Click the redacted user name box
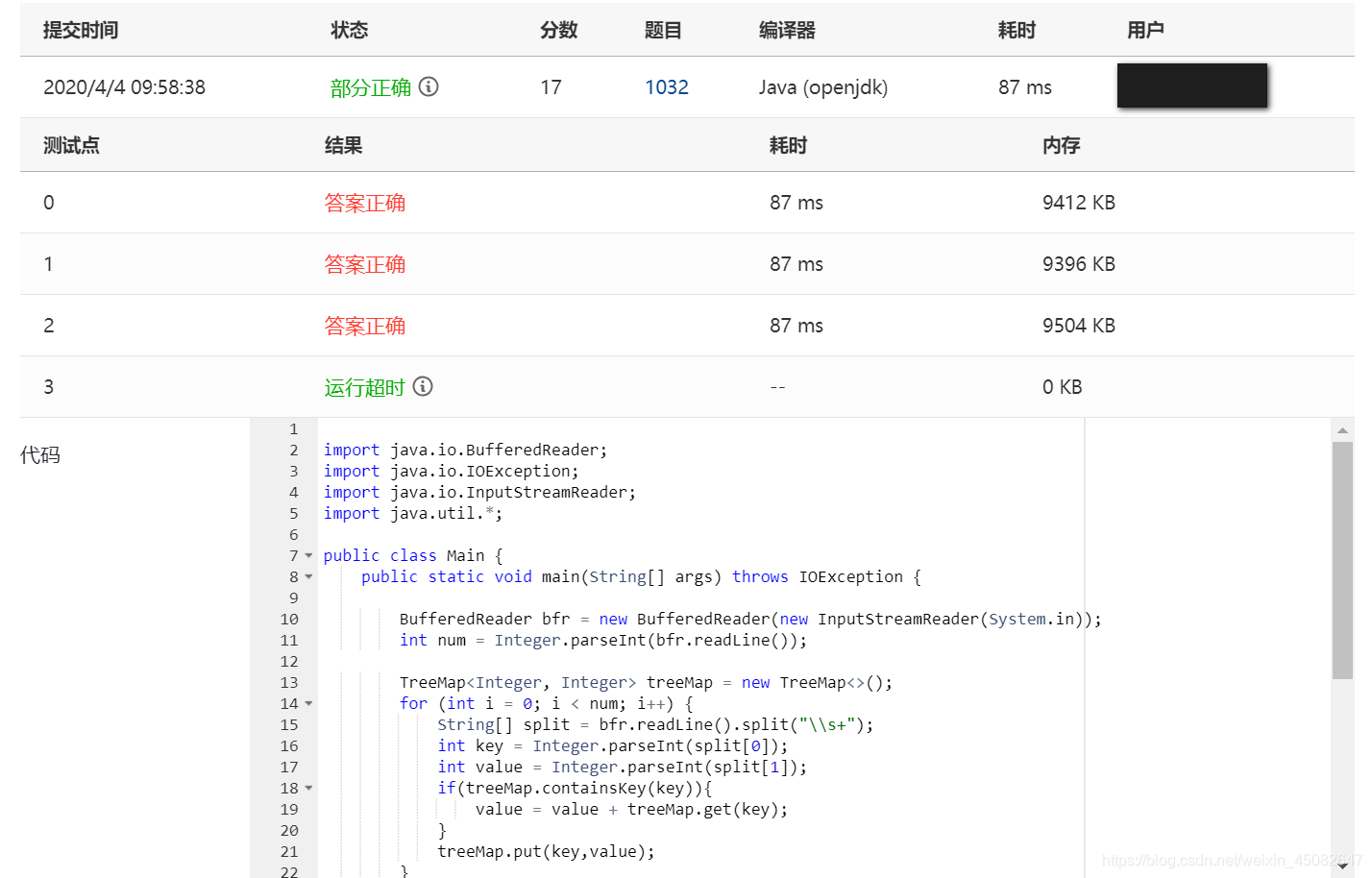1372x878 pixels. [x=1192, y=85]
